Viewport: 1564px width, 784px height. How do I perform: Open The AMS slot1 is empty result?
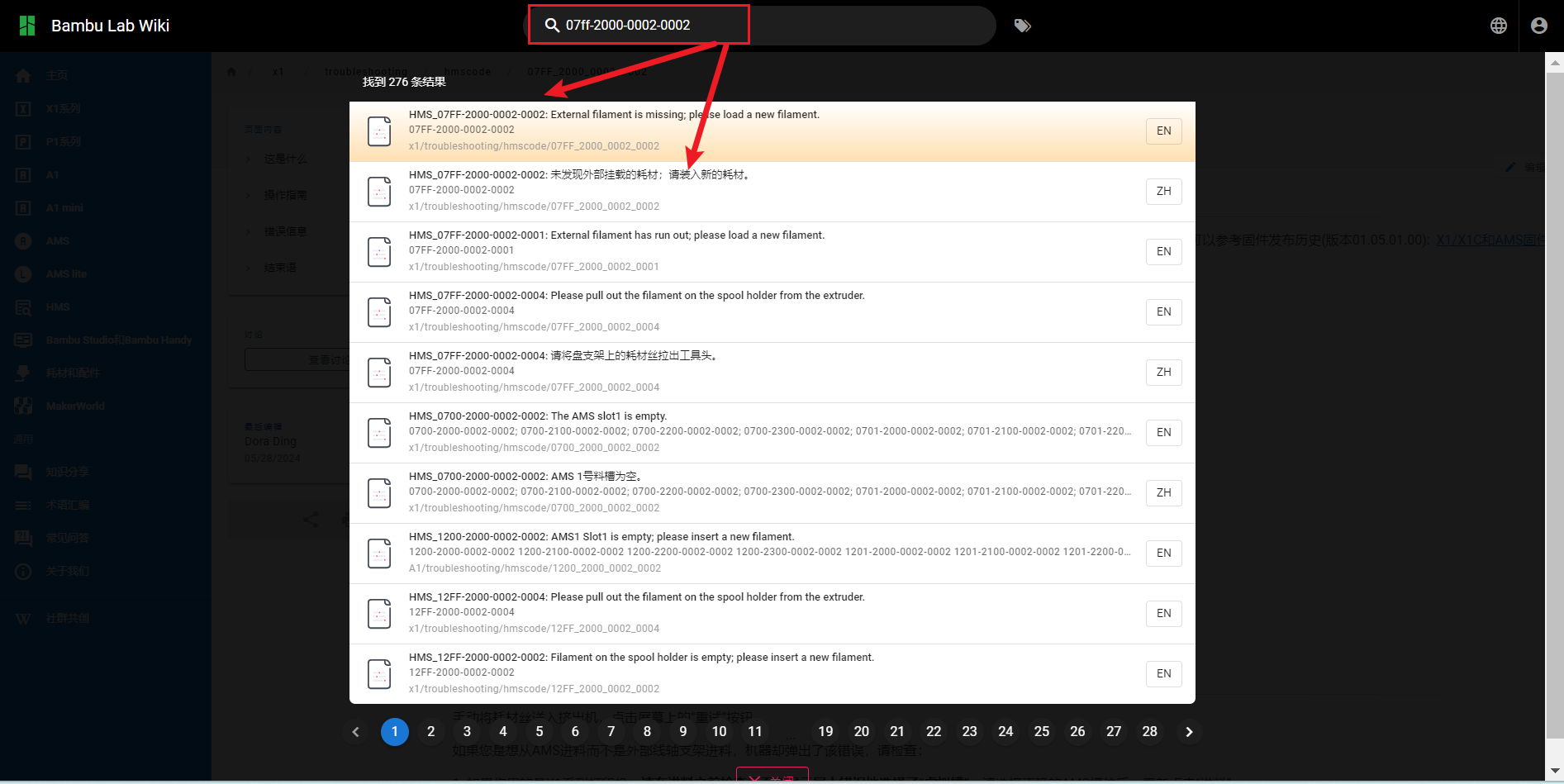point(772,433)
